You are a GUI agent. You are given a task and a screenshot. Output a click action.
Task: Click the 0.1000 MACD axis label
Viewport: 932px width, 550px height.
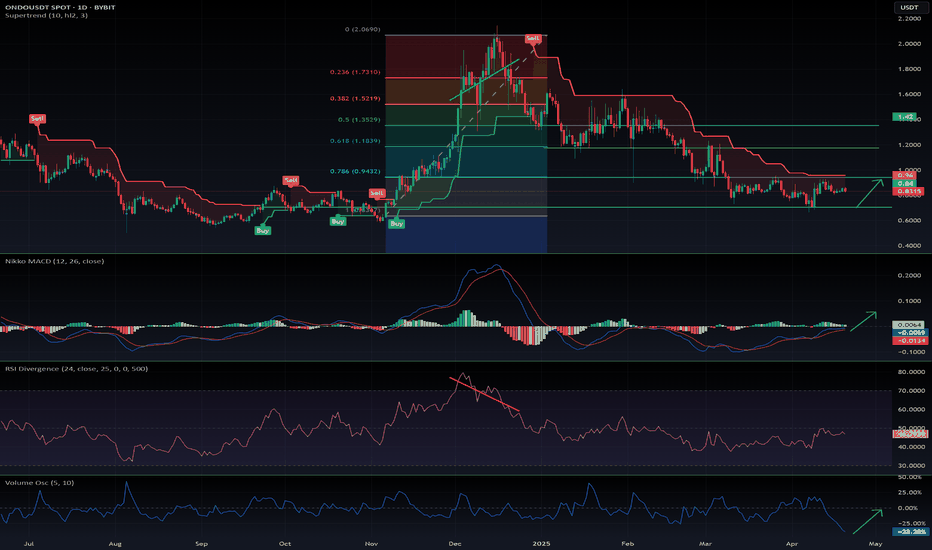[909, 301]
